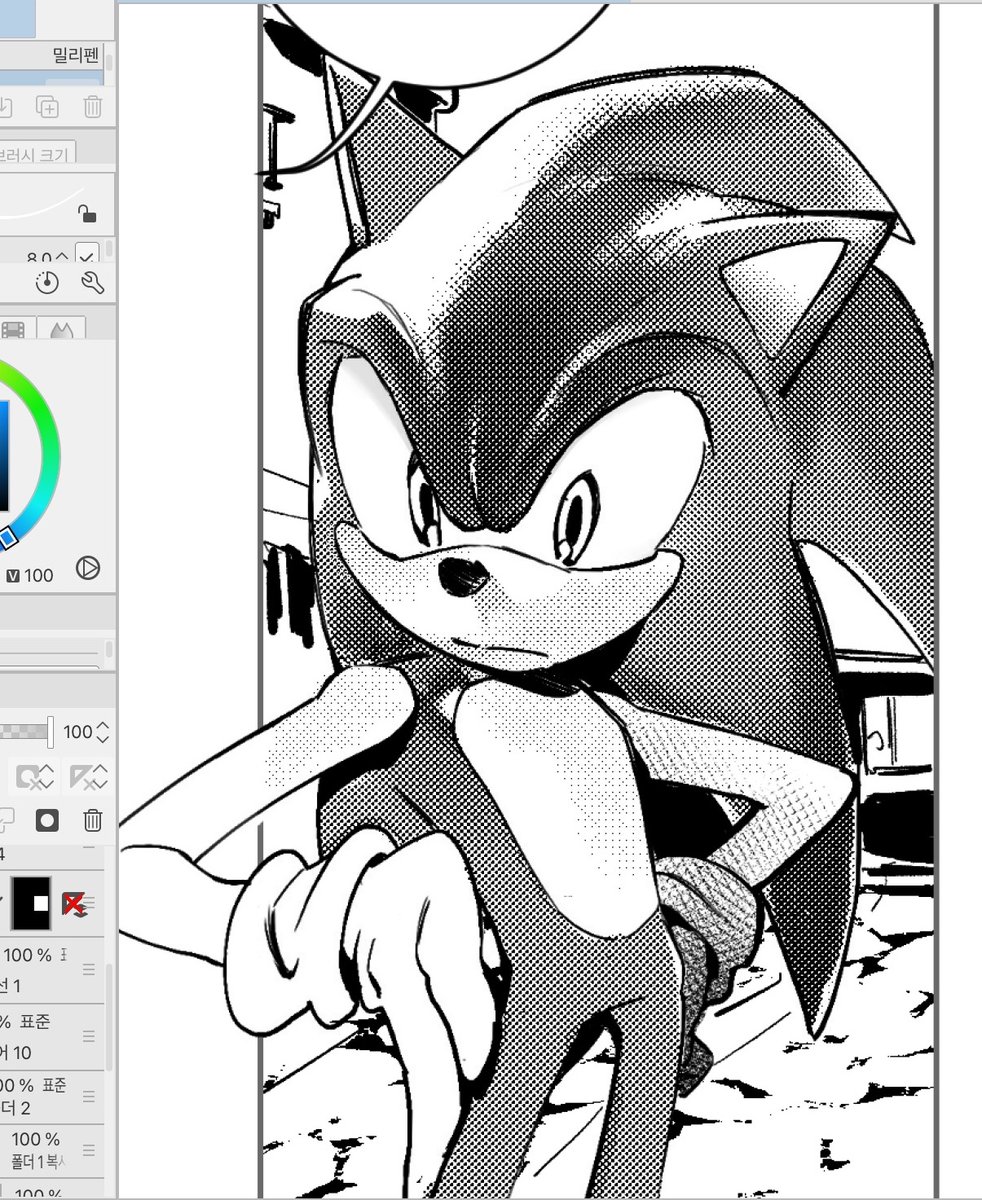Click grip handle on 어 10 layer row
This screenshot has width=982, height=1200.
pos(89,1037)
